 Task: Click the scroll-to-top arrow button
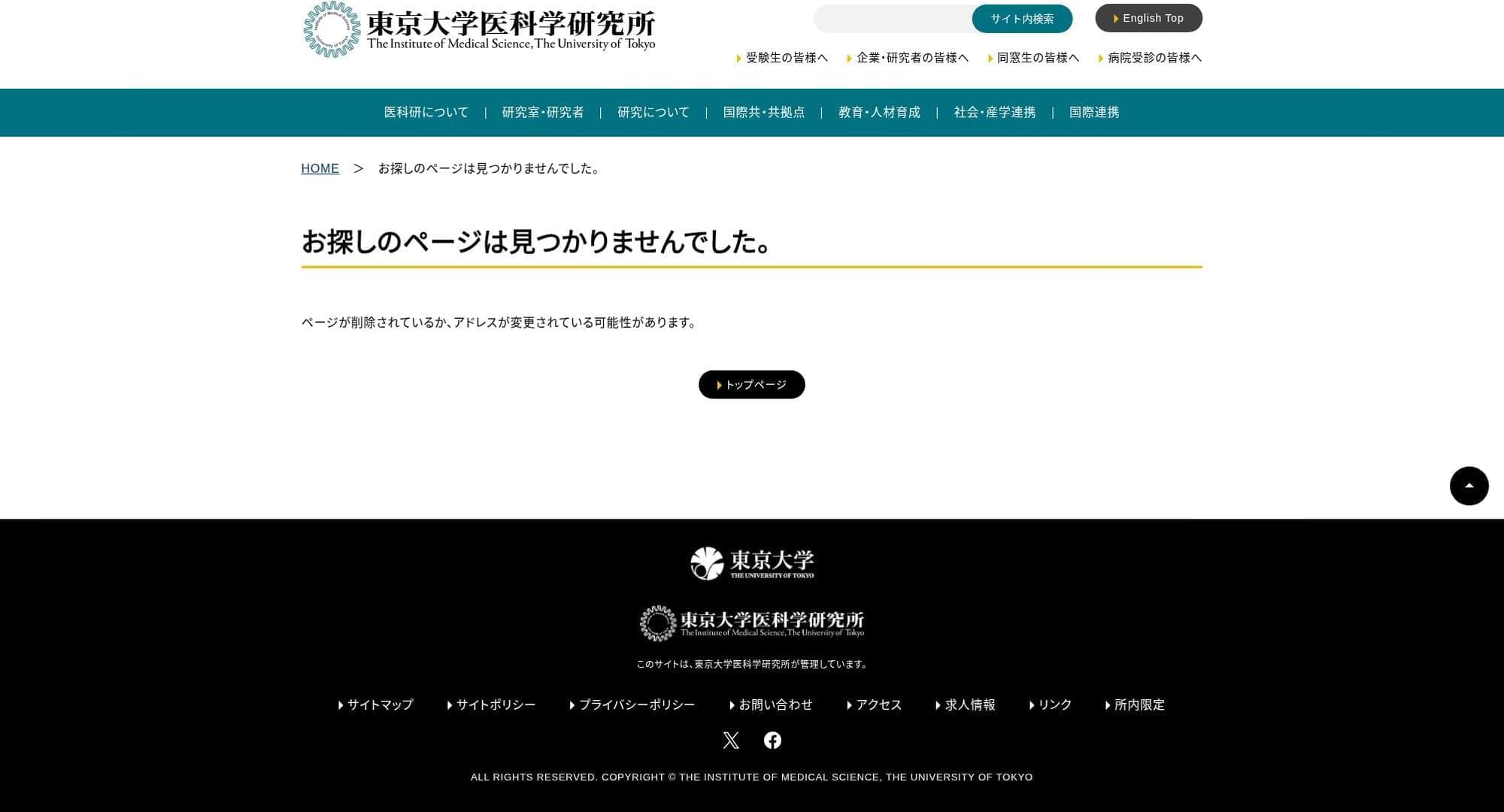1469,486
